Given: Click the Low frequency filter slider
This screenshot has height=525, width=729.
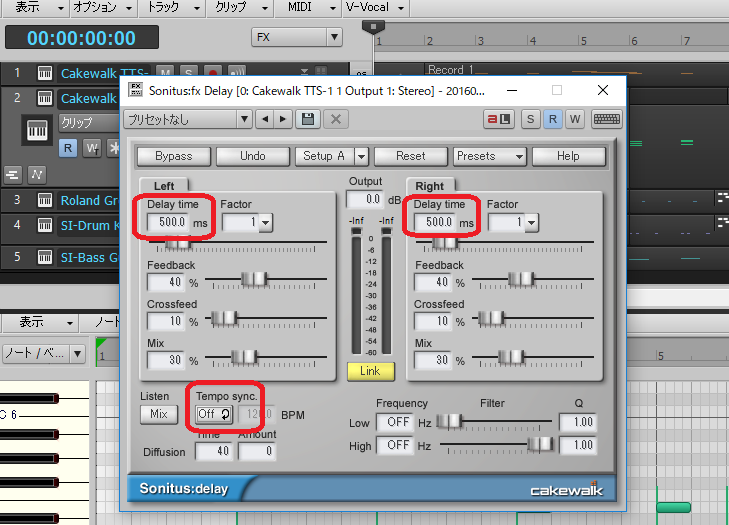Looking at the screenshot, I should tap(449, 421).
